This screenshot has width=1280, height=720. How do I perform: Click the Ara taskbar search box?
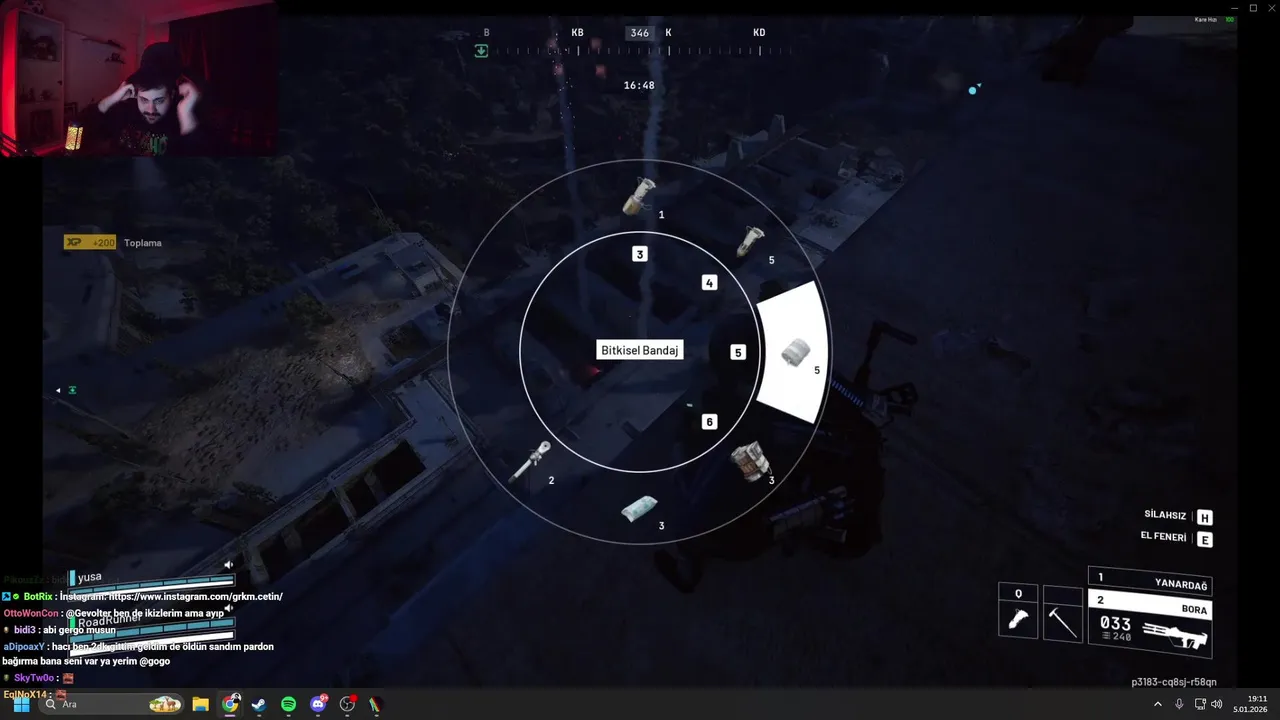(113, 704)
